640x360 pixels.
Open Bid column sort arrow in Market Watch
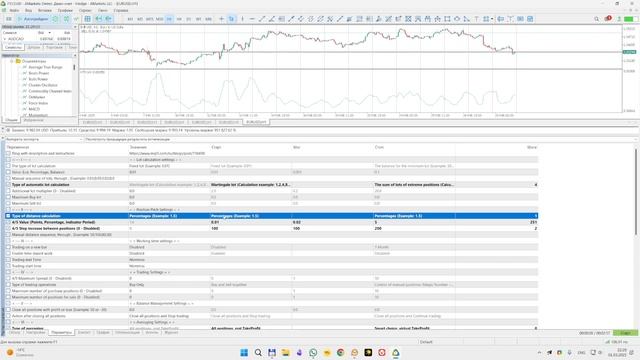[50, 33]
